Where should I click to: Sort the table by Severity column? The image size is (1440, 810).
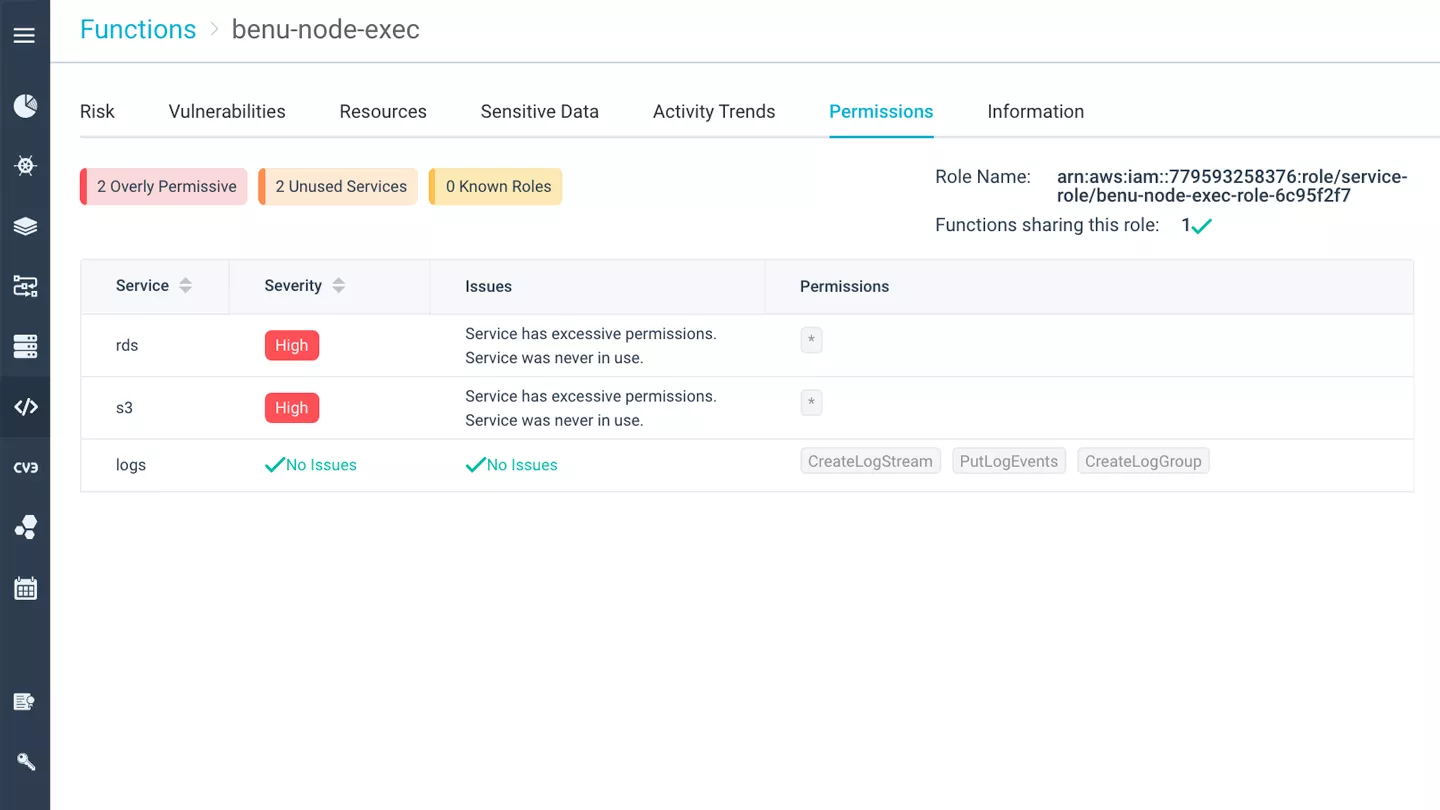[x=338, y=286]
